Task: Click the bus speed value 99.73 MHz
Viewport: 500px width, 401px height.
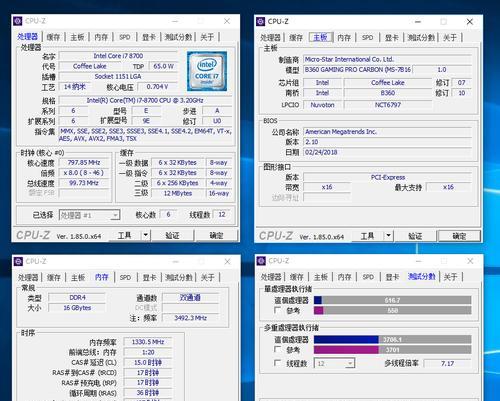Action: [x=84, y=183]
